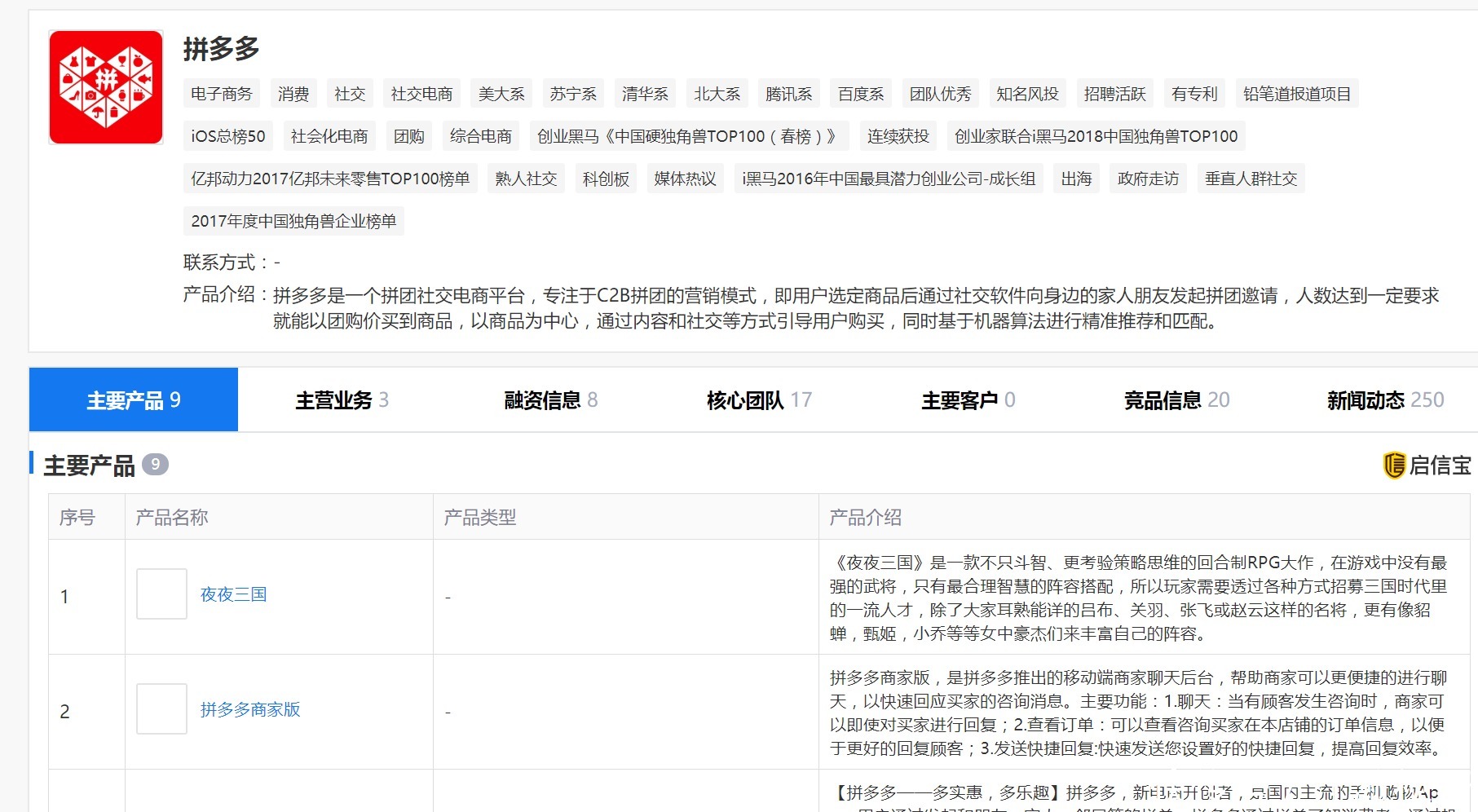Click the 创业家联合i黑马2018中国独角兽TOP100 tag

tap(1096, 136)
